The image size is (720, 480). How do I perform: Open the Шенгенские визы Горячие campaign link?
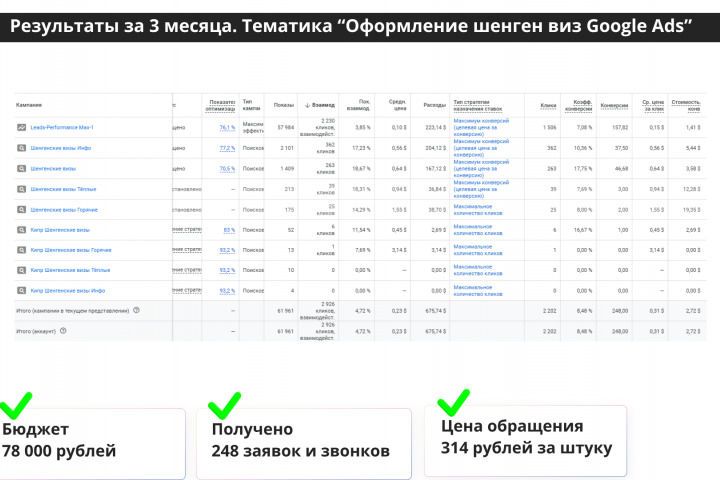click(x=64, y=209)
